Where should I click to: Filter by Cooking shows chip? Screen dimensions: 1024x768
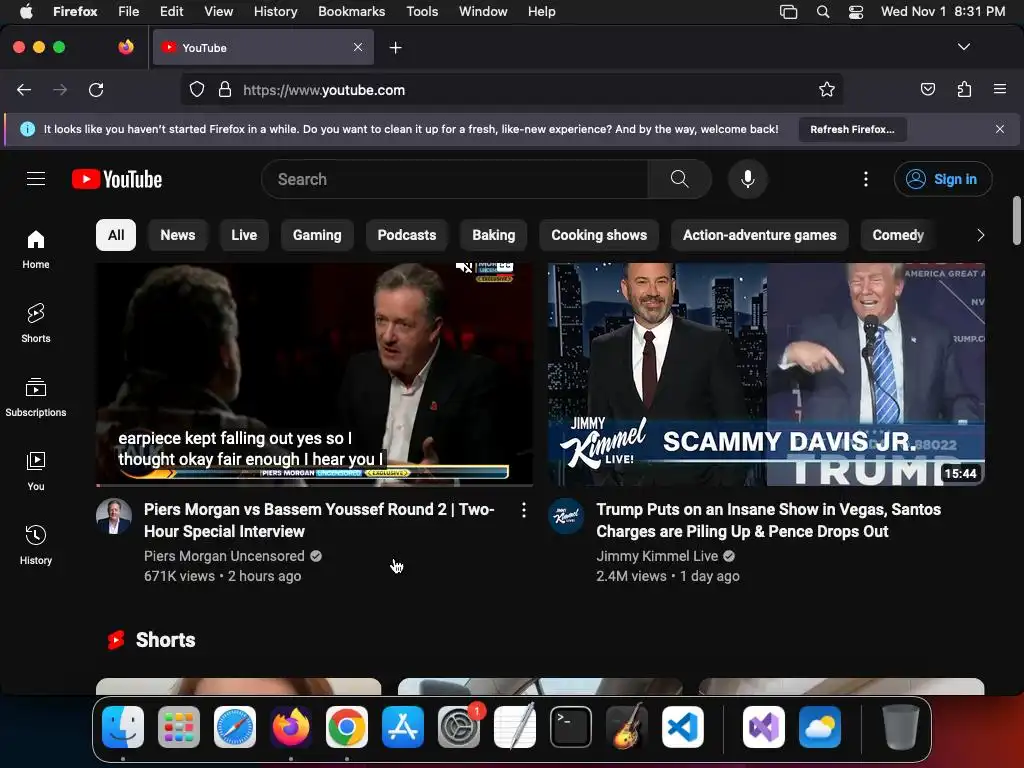coord(599,235)
